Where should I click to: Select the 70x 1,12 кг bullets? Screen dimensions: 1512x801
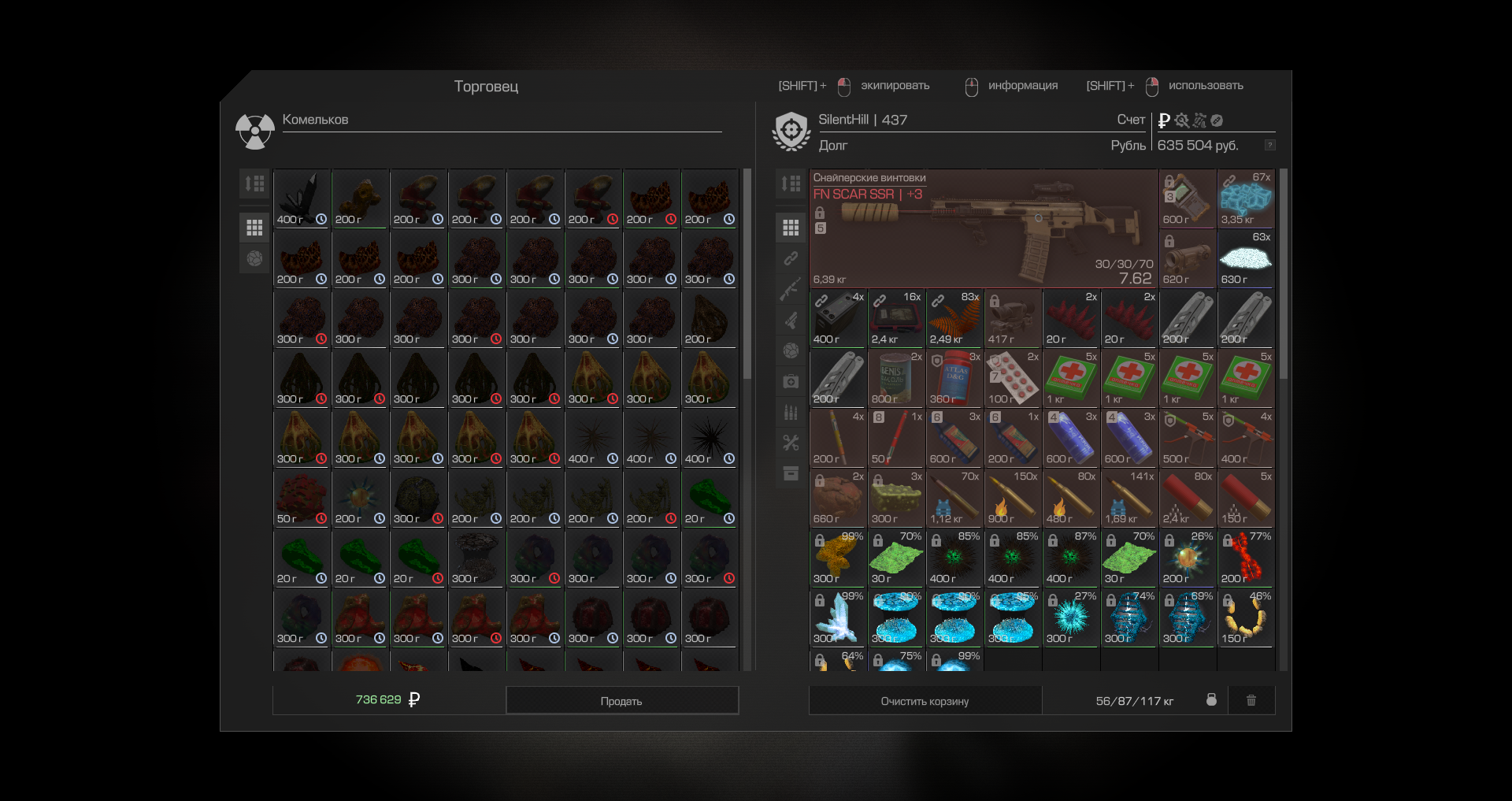point(954,498)
